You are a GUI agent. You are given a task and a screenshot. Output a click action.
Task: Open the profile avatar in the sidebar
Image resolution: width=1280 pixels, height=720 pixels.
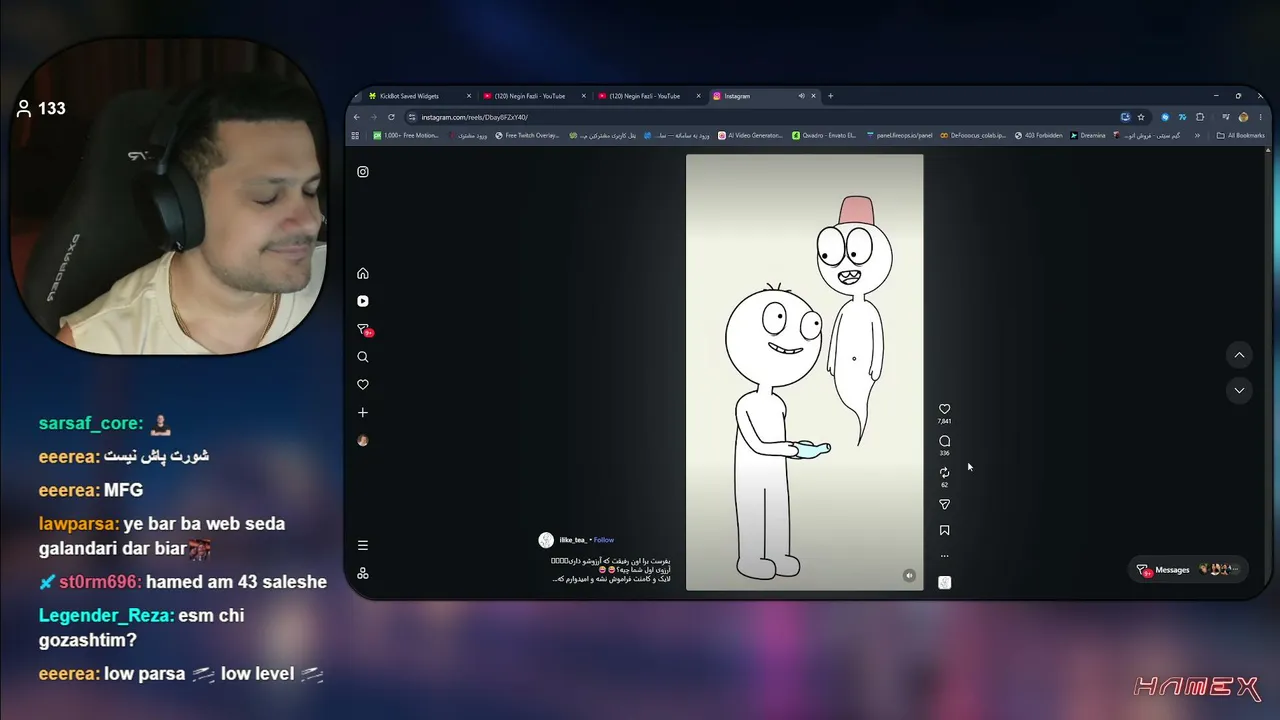tap(363, 441)
